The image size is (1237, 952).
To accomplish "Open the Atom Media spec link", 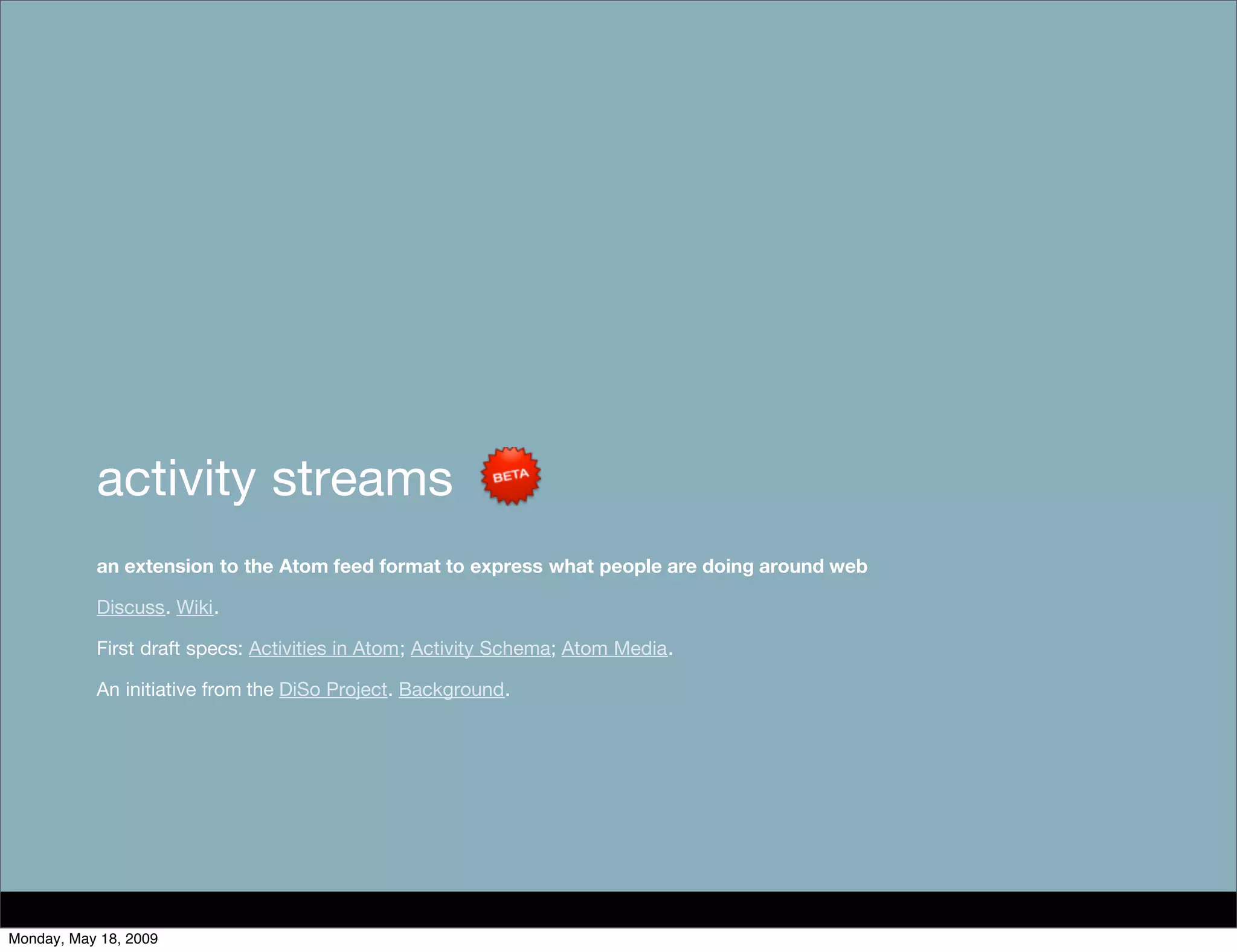I will [x=614, y=648].
